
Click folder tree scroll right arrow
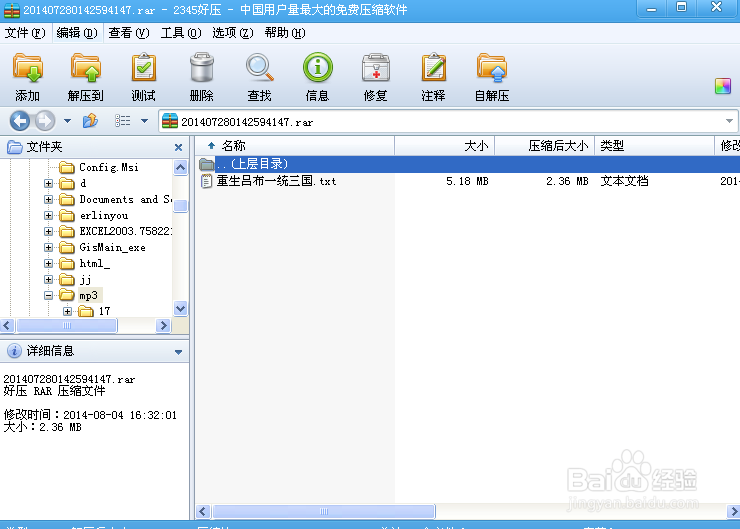click(163, 326)
